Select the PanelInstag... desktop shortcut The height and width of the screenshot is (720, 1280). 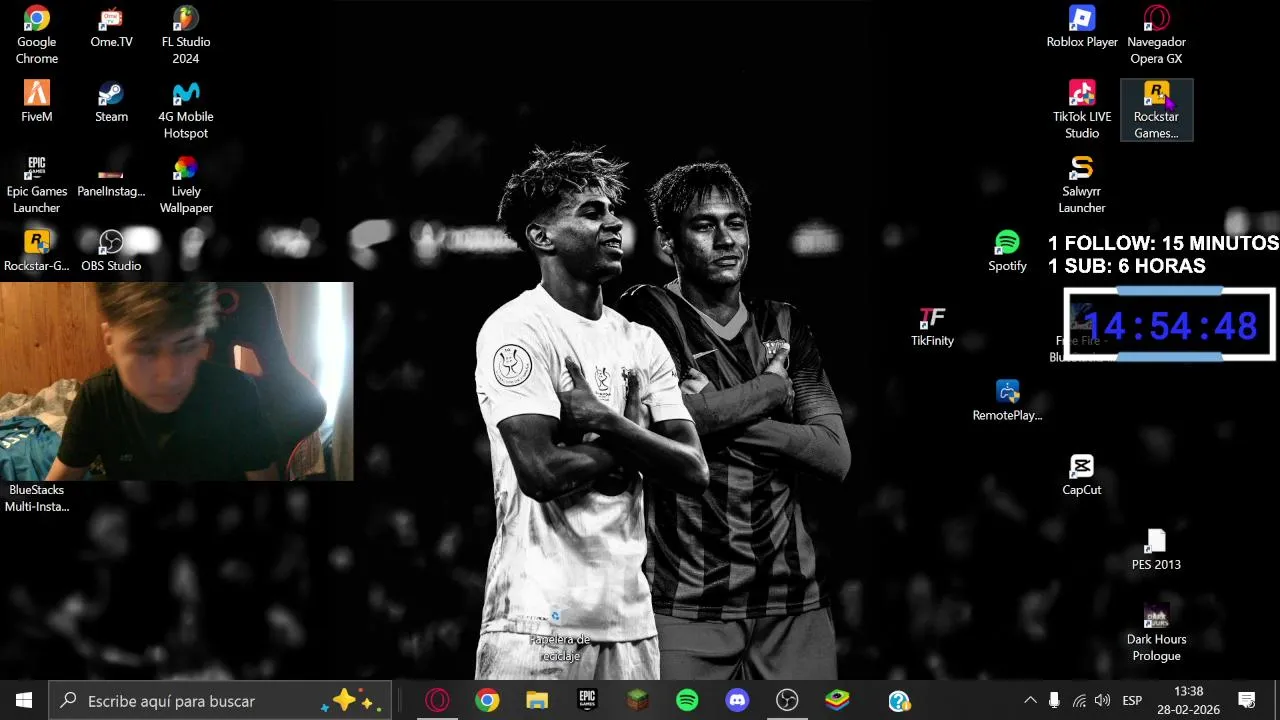tap(111, 176)
